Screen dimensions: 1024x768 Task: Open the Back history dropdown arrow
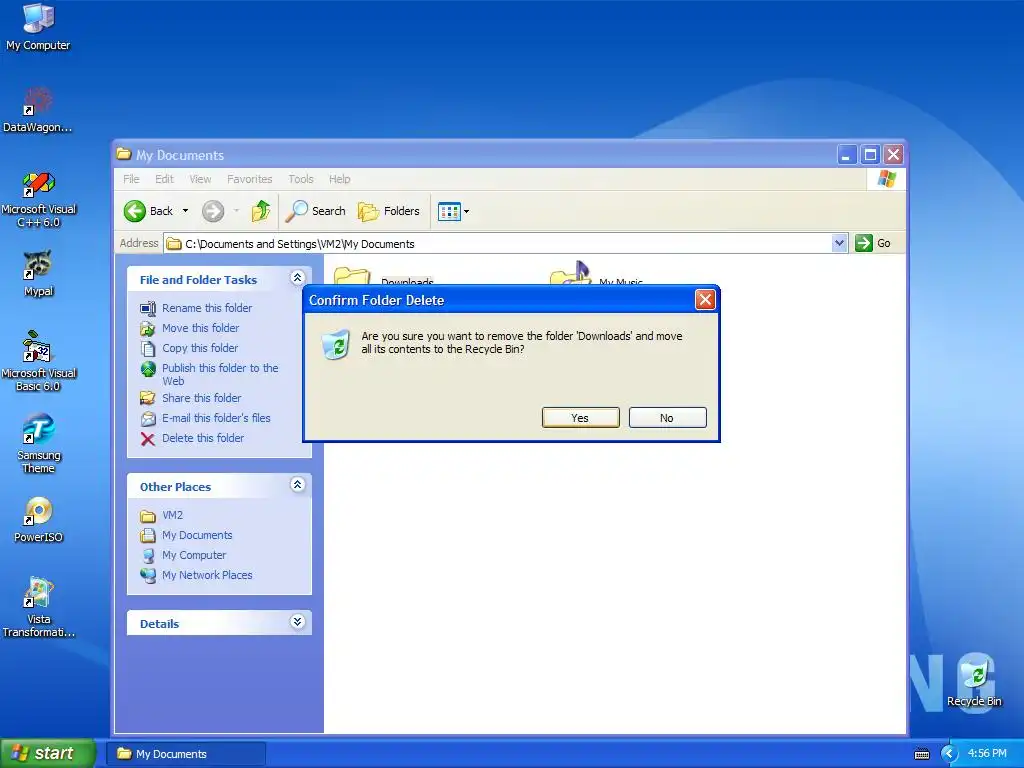[185, 211]
